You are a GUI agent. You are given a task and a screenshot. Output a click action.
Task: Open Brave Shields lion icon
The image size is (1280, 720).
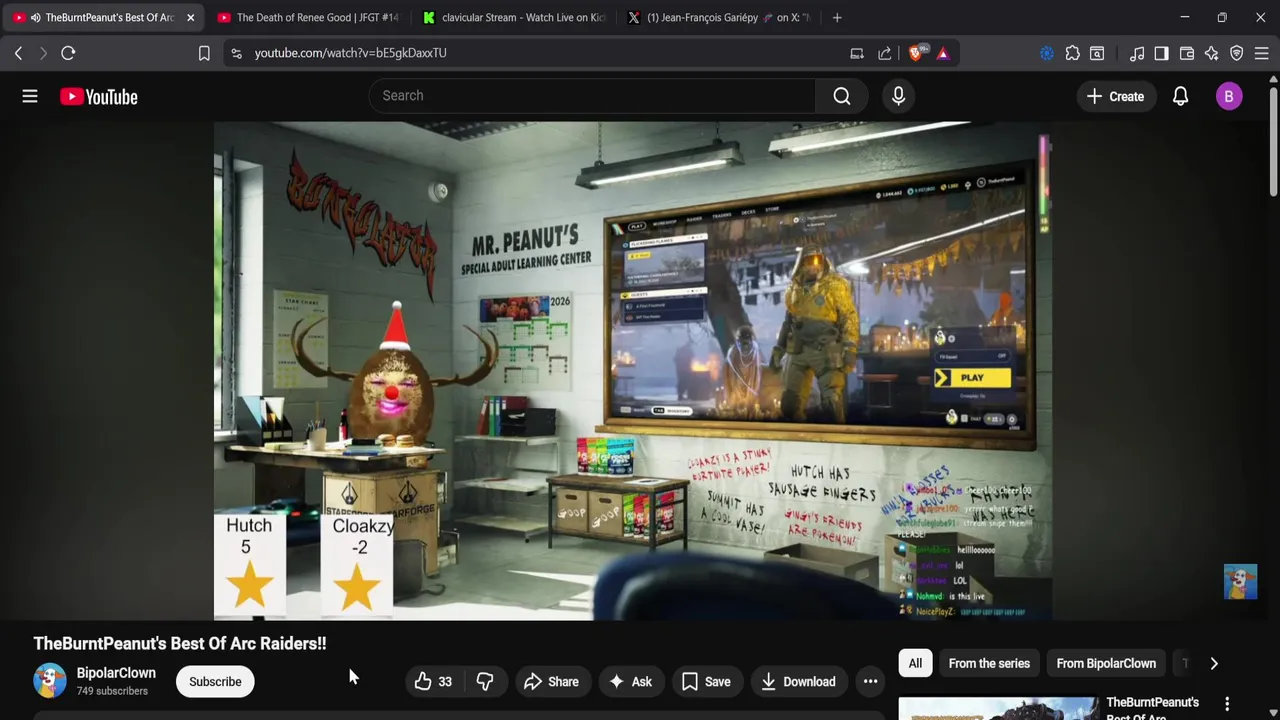tap(916, 53)
